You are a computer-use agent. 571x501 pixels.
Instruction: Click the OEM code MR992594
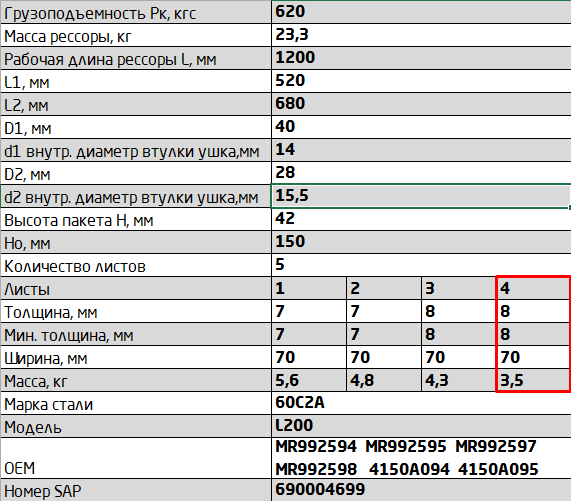tap(316, 446)
